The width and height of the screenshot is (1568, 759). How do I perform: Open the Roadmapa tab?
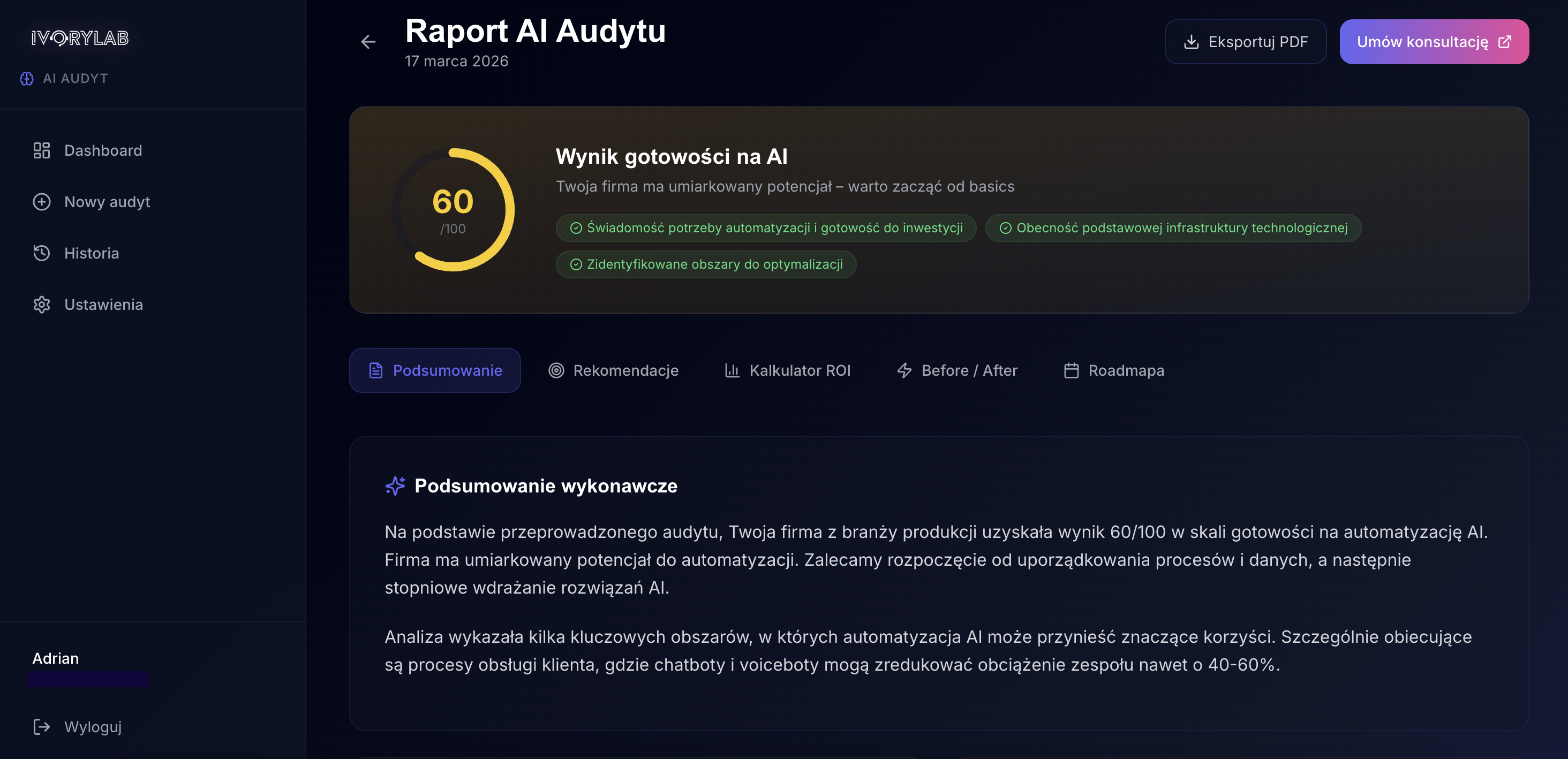[x=1125, y=370]
